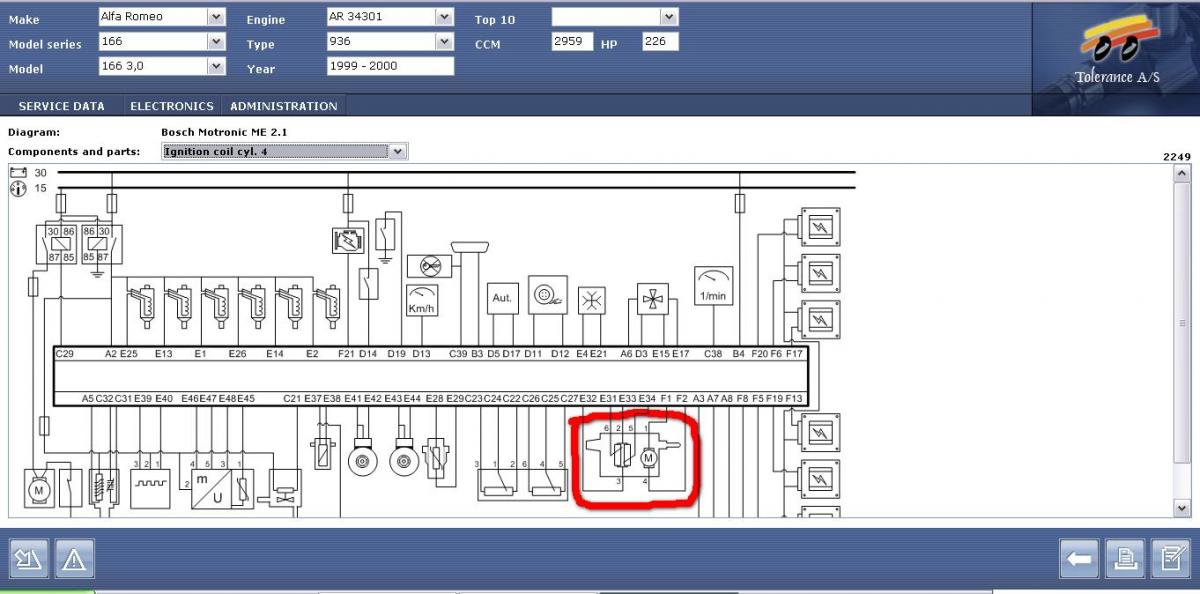Select the Aut. transmission box symbol
Image resolution: width=1200 pixels, height=594 pixels.
502,298
